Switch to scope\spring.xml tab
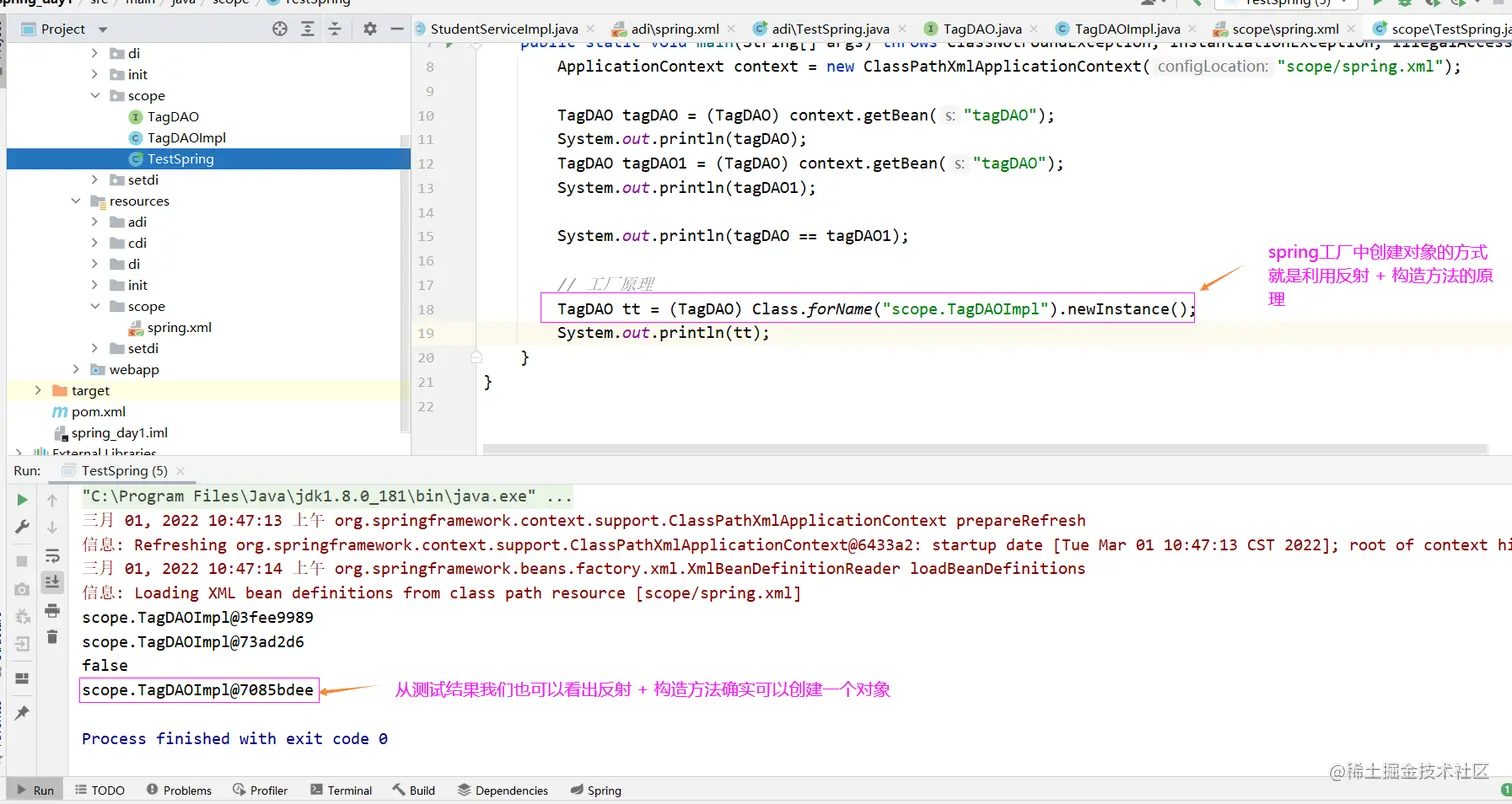Image resolution: width=1512 pixels, height=804 pixels. click(x=1285, y=29)
